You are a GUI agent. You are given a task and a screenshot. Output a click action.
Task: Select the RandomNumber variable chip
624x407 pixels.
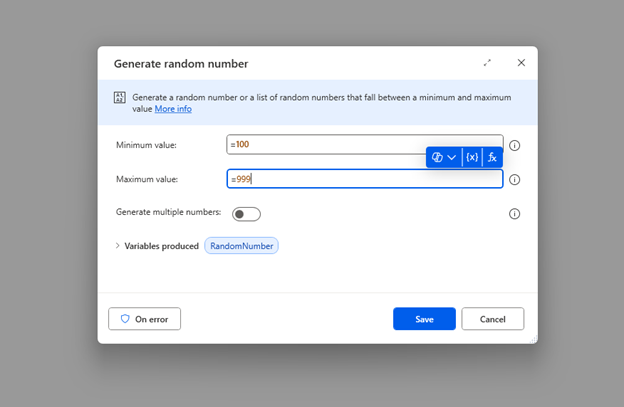[x=242, y=246]
